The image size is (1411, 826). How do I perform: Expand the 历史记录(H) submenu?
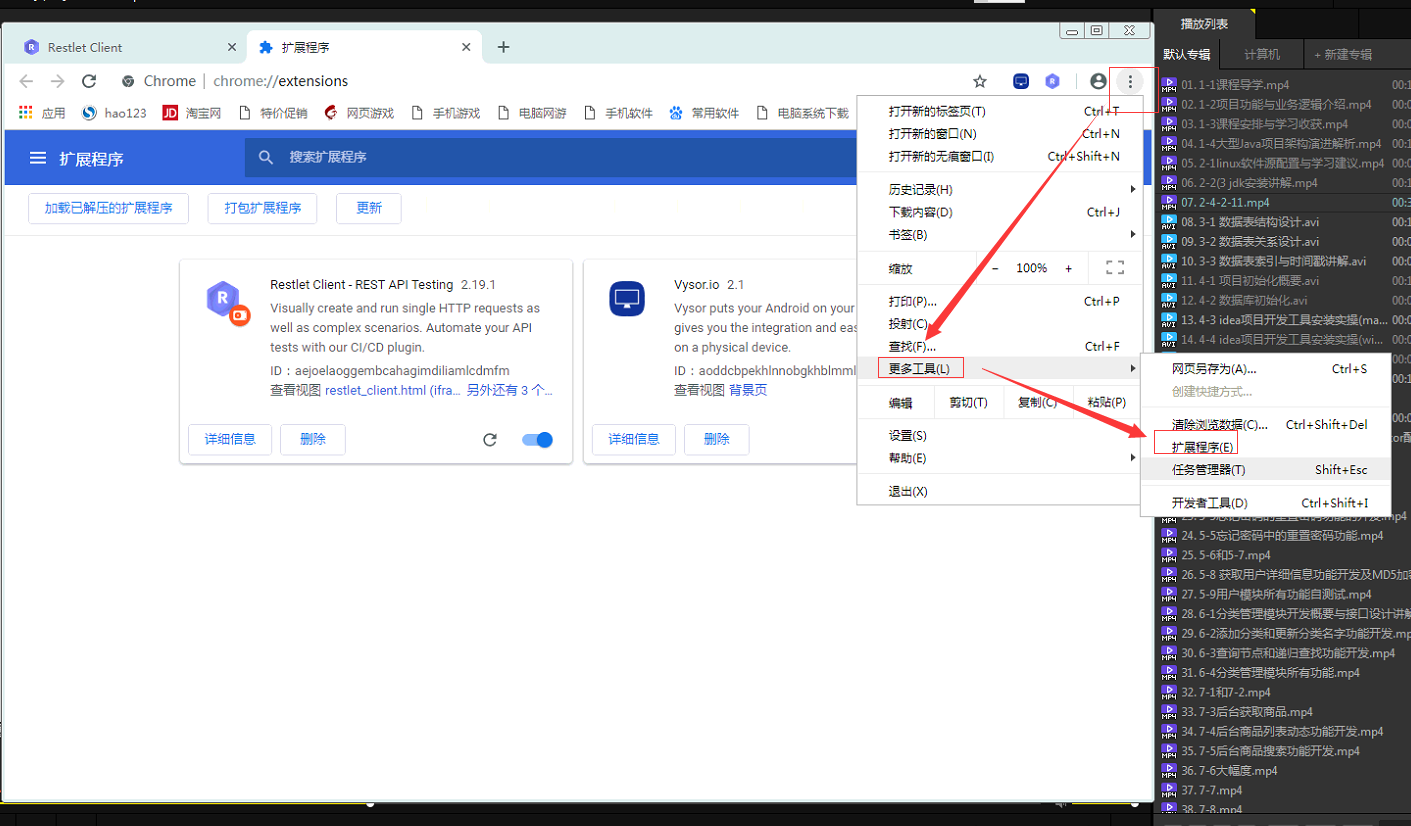[1000, 189]
